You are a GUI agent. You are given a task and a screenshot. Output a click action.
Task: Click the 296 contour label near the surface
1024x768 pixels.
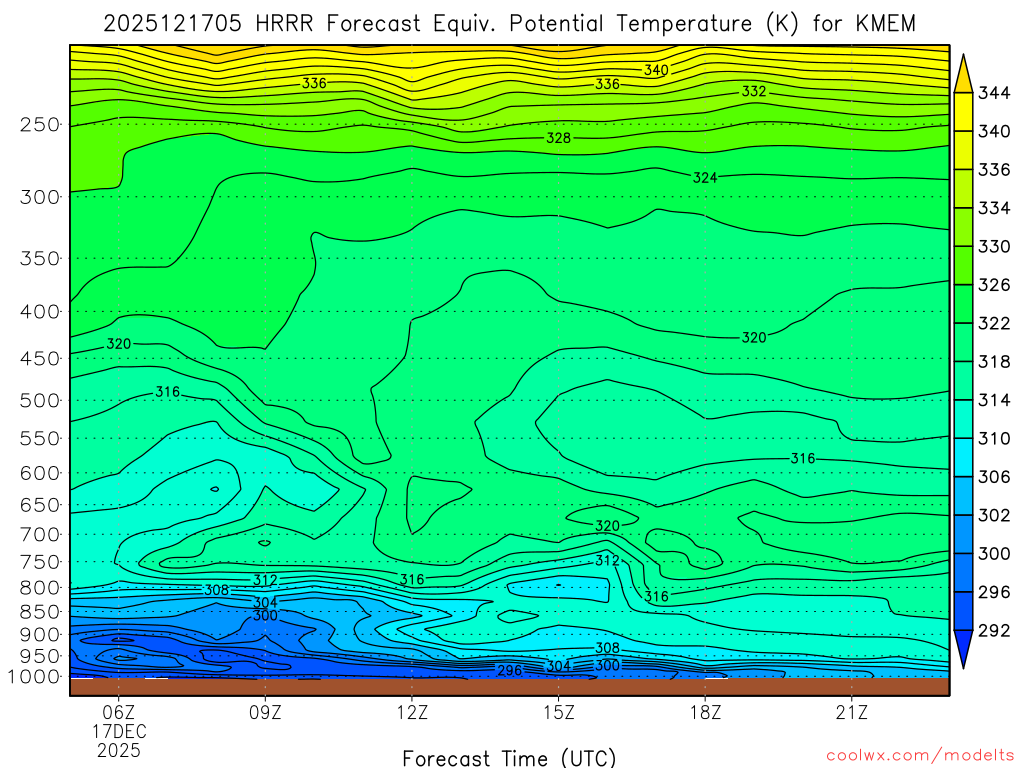coord(509,671)
